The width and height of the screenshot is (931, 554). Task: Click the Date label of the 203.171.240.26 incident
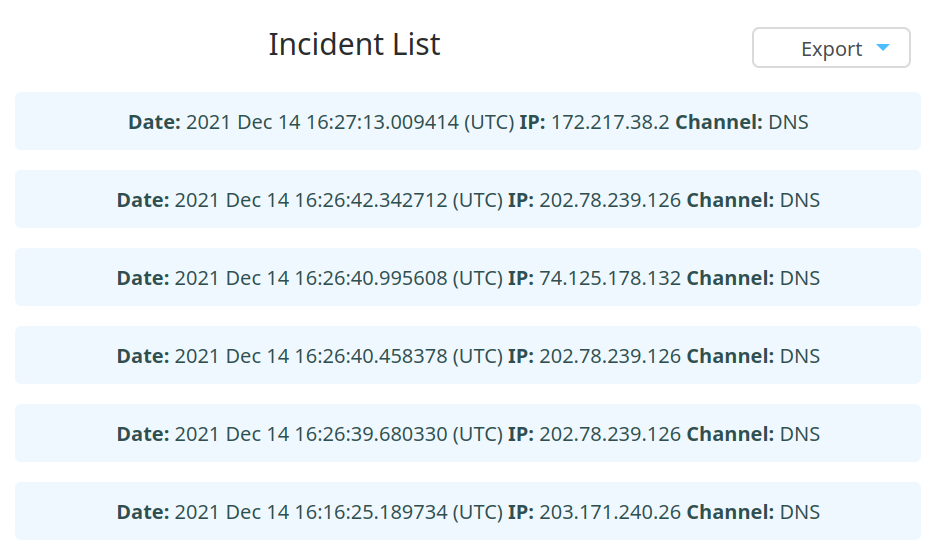[143, 512]
